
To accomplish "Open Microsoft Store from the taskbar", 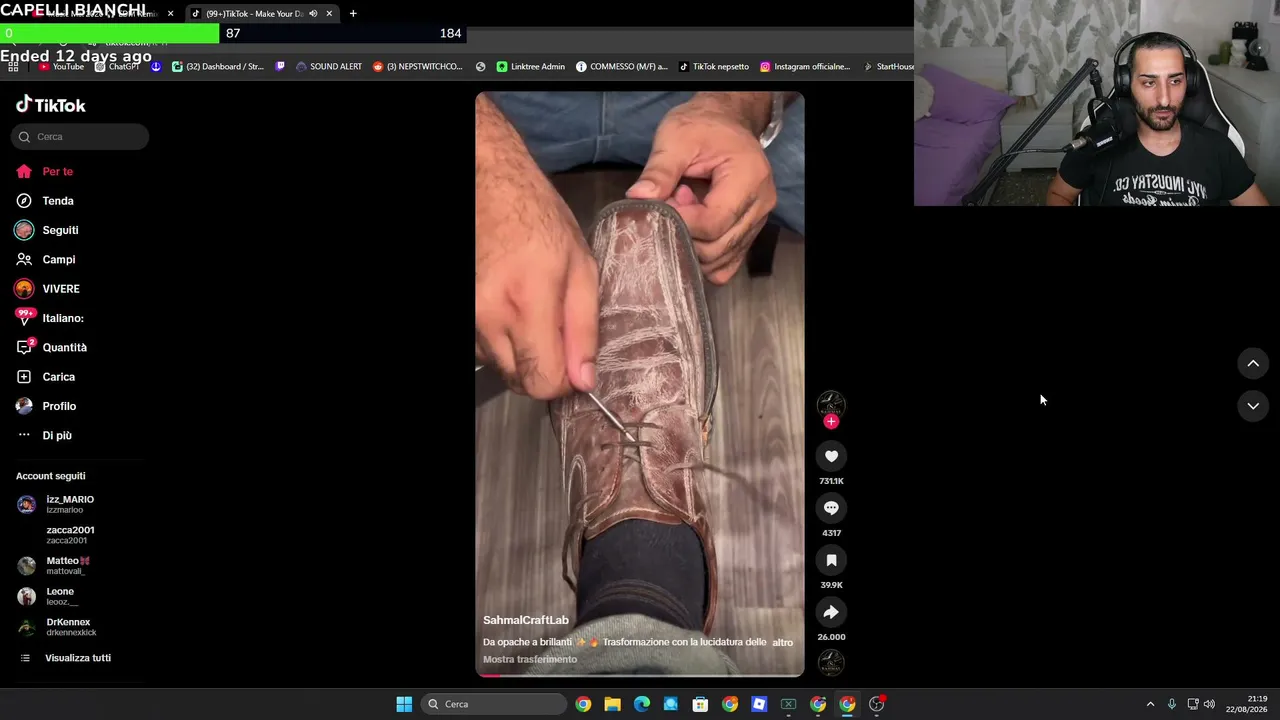I will [x=700, y=704].
